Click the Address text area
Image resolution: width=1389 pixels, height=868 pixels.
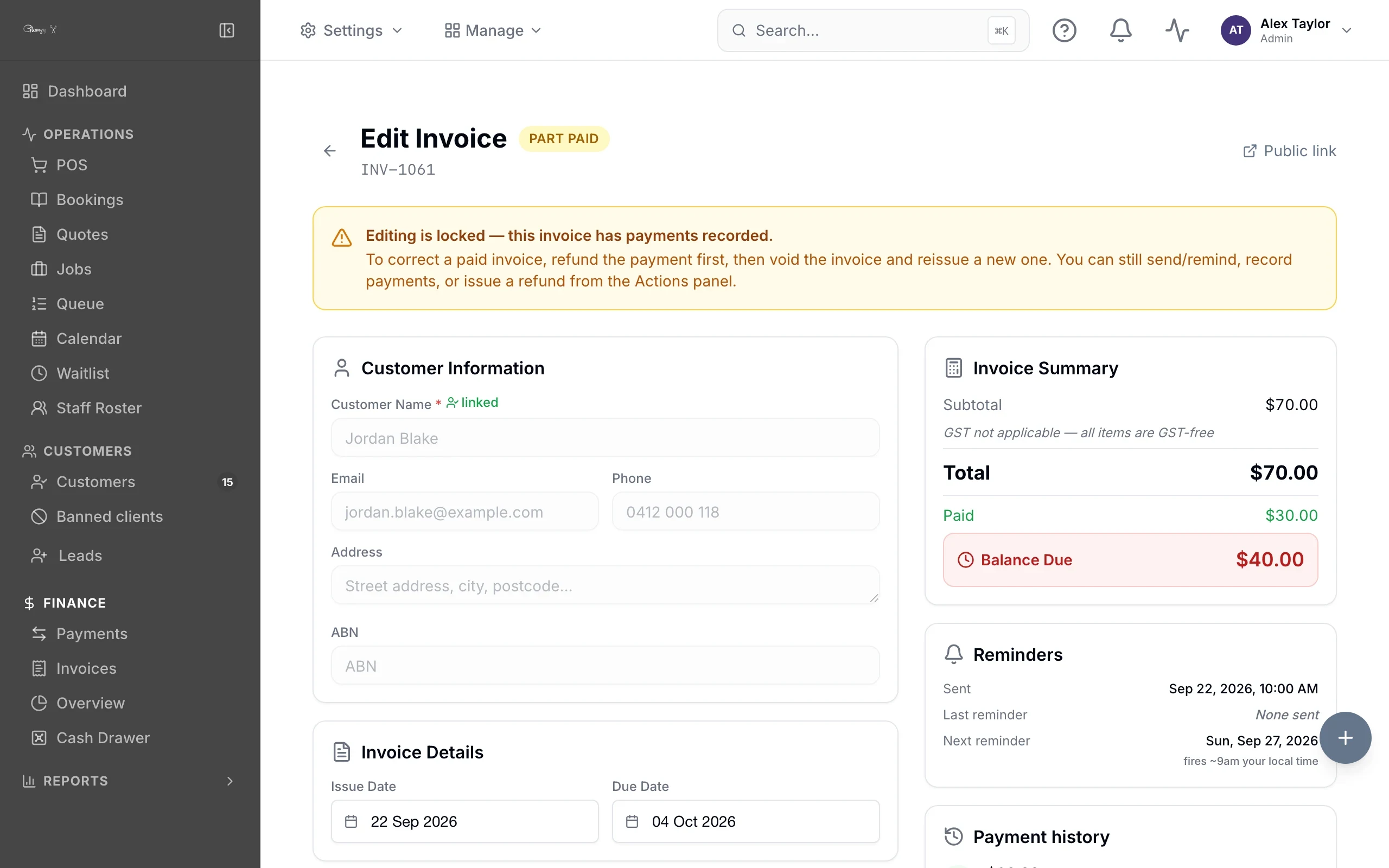coord(605,585)
